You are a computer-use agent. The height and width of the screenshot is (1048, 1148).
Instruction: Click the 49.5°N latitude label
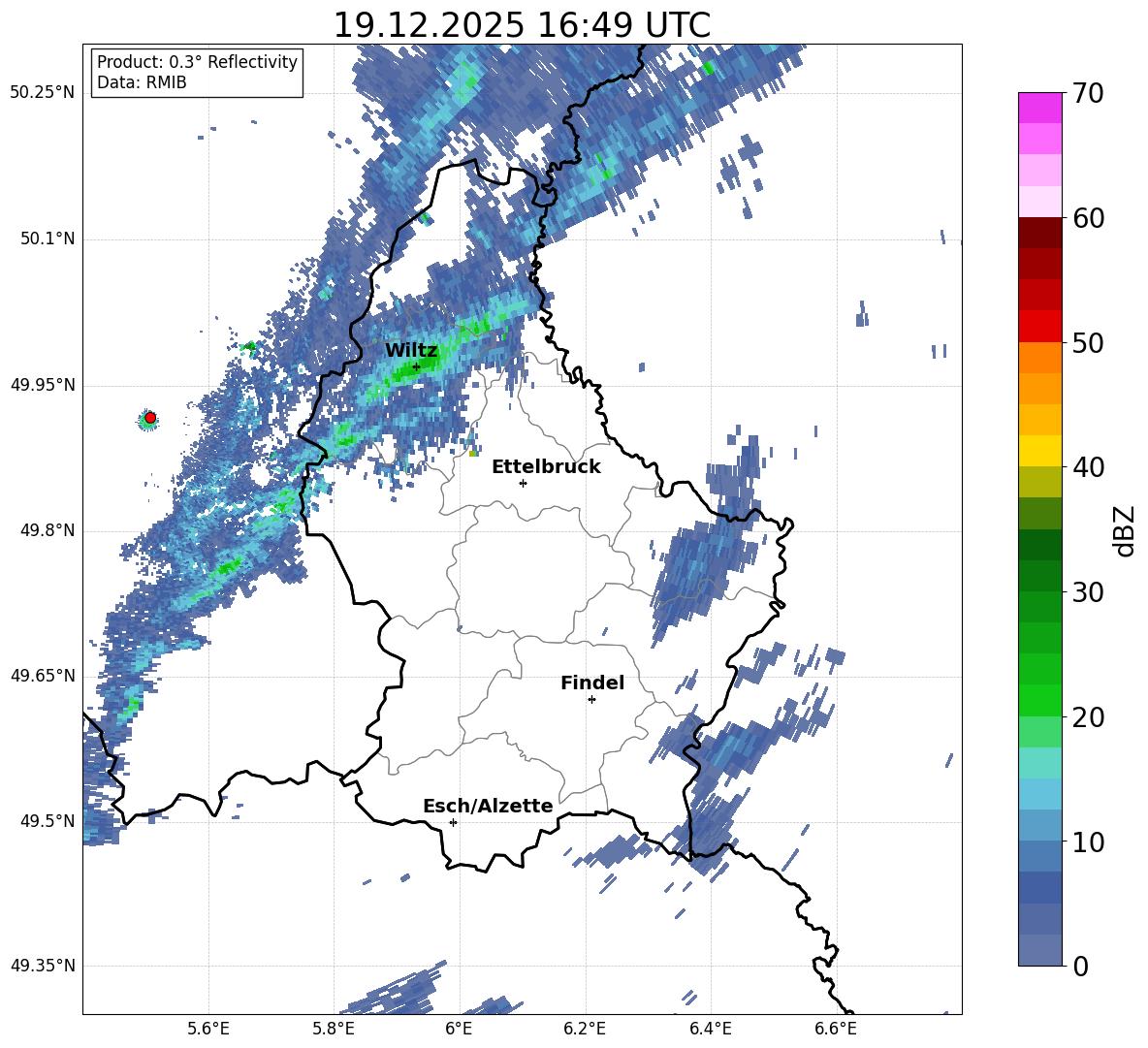click(48, 821)
